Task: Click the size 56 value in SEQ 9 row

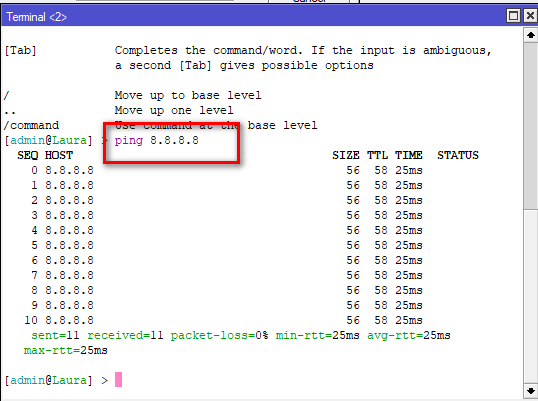Action: (353, 305)
